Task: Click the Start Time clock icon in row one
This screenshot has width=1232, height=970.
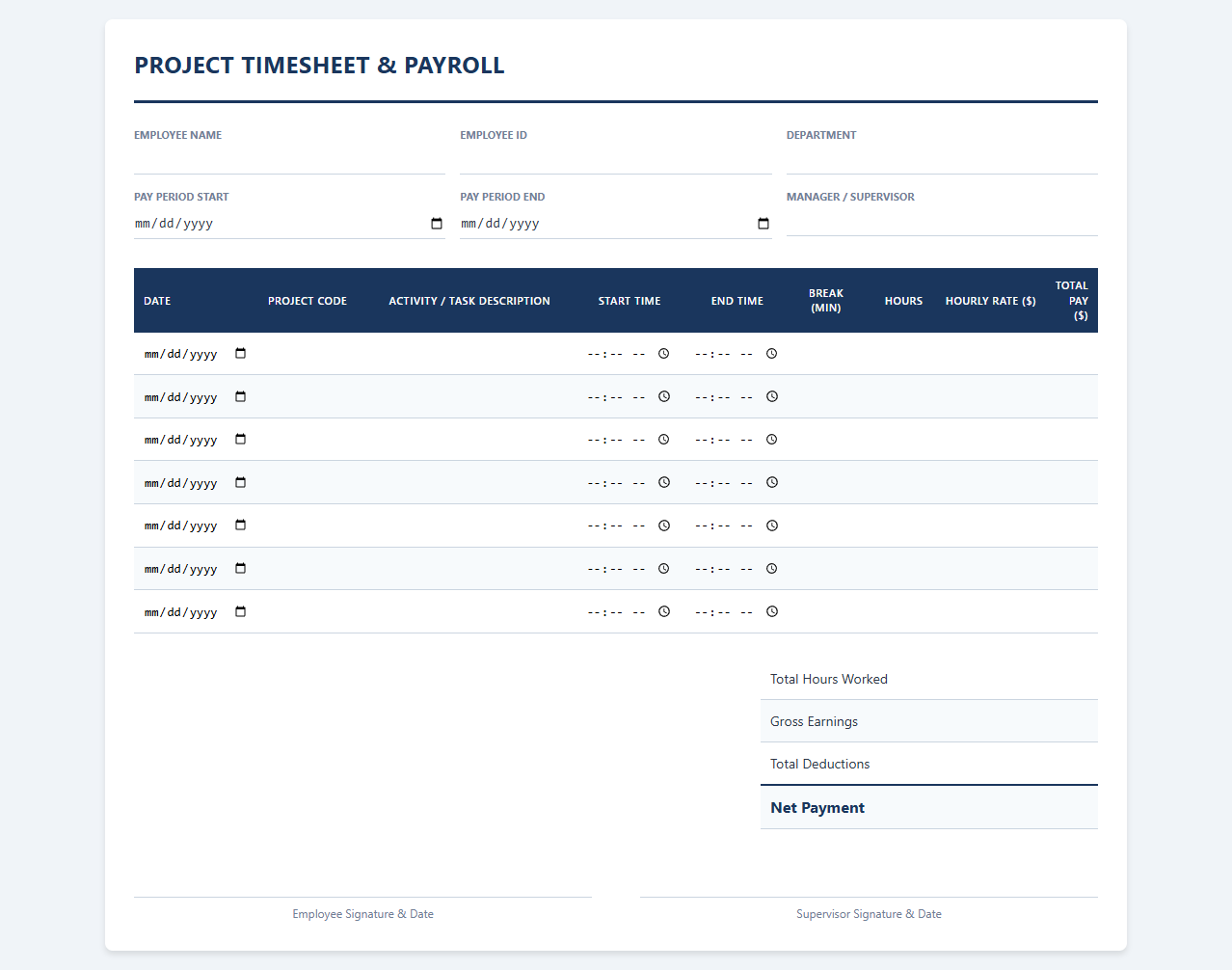Action: coord(664,354)
